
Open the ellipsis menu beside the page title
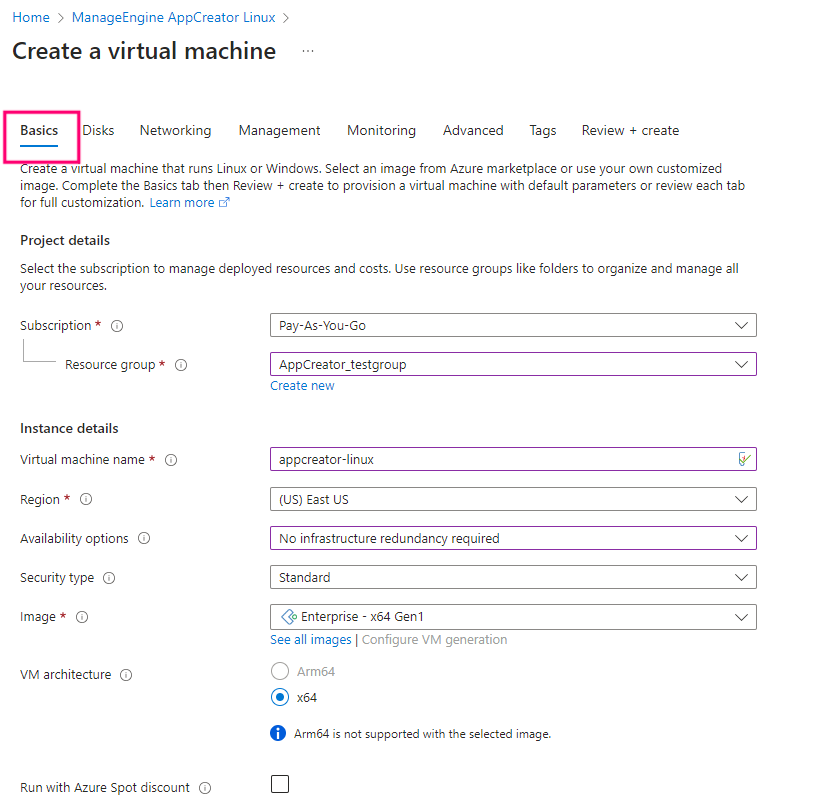[308, 51]
